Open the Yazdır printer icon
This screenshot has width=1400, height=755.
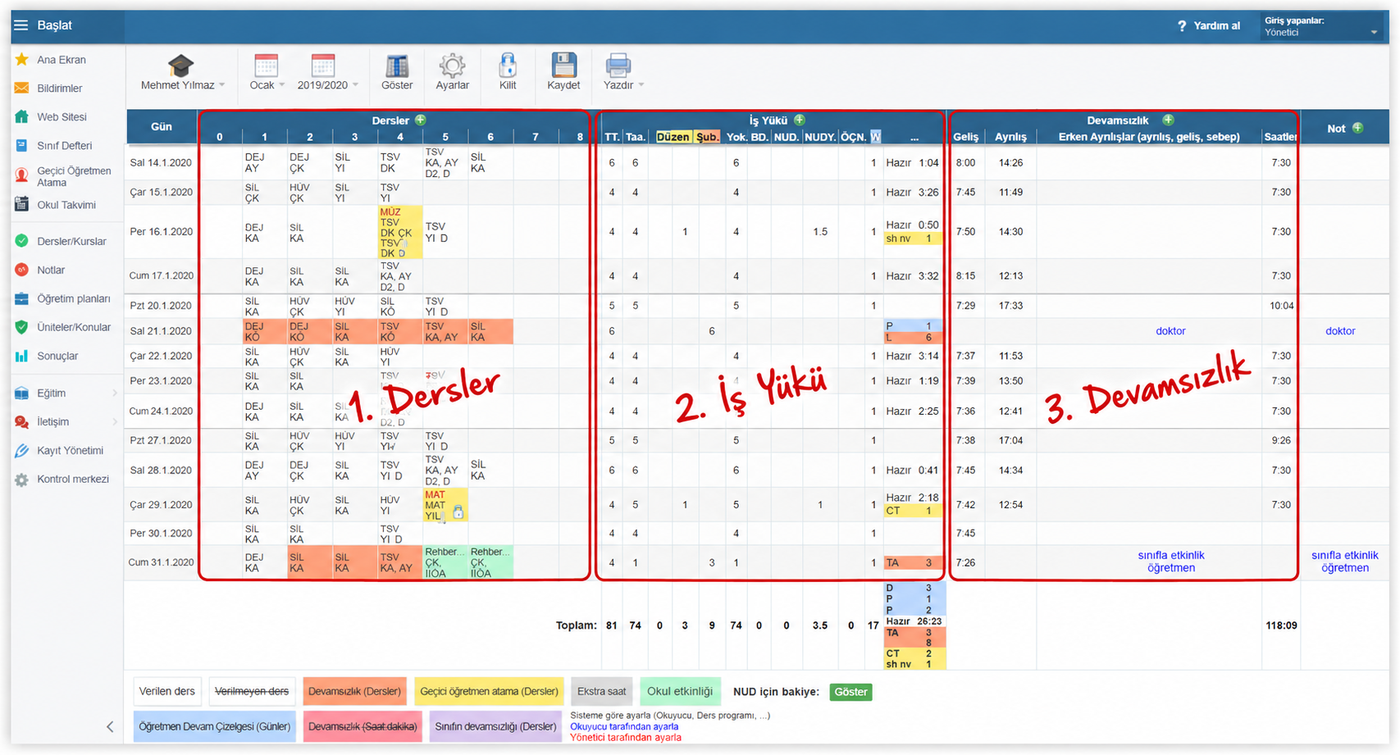click(618, 66)
